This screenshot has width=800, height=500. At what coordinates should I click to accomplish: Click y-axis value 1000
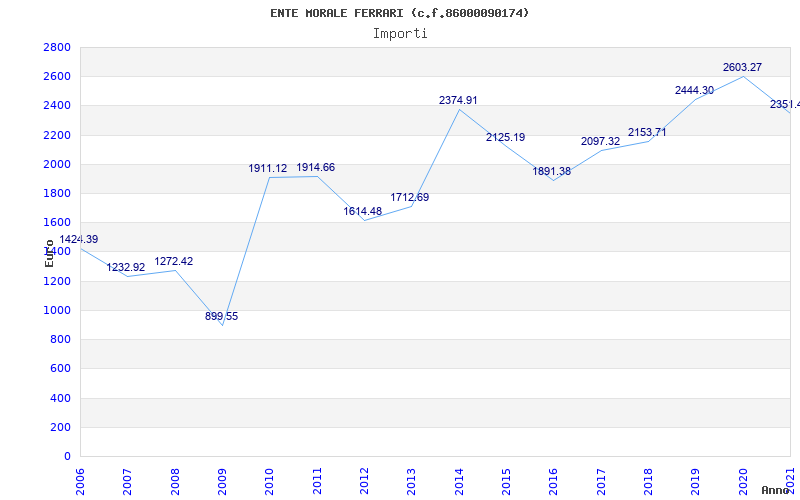(57, 310)
